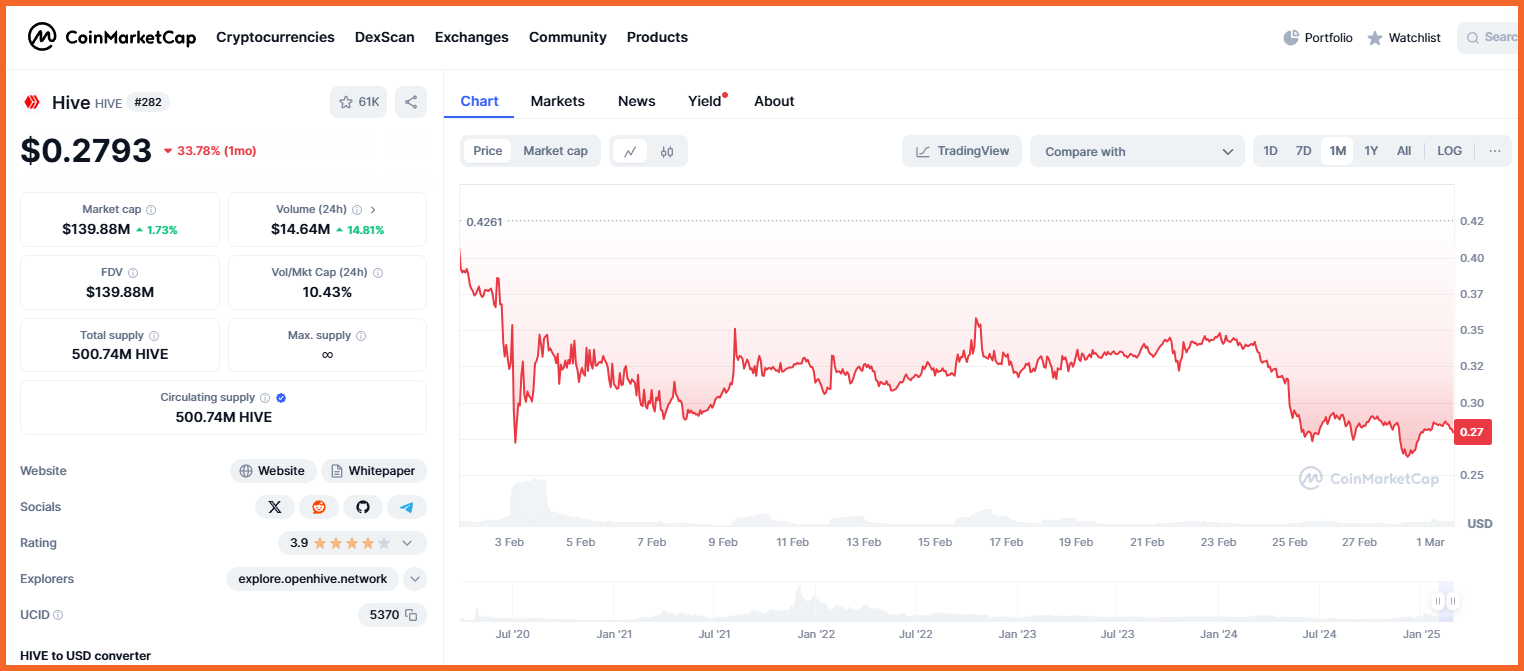This screenshot has width=1524, height=671.
Task: Click the CoinMarketCap logo
Action: coord(113,37)
